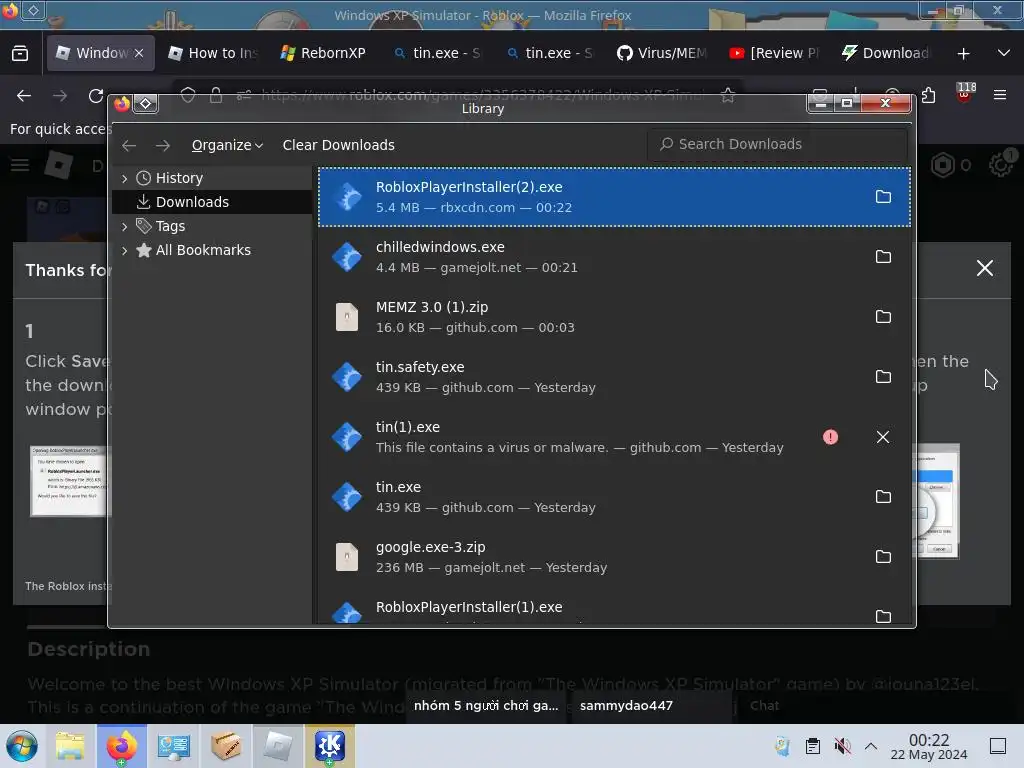Remove tin(1).exe from download list
Viewport: 1024px width, 768px height.
(883, 437)
